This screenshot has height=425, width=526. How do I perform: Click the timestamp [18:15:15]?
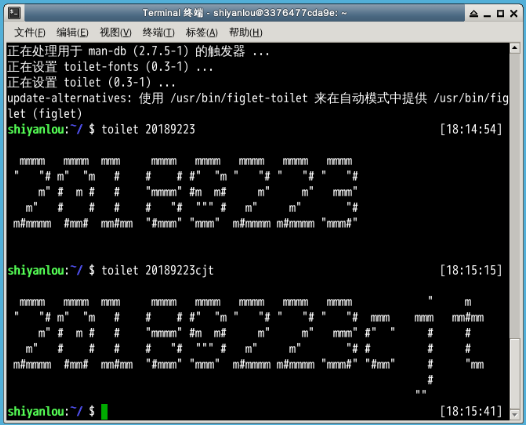471,270
